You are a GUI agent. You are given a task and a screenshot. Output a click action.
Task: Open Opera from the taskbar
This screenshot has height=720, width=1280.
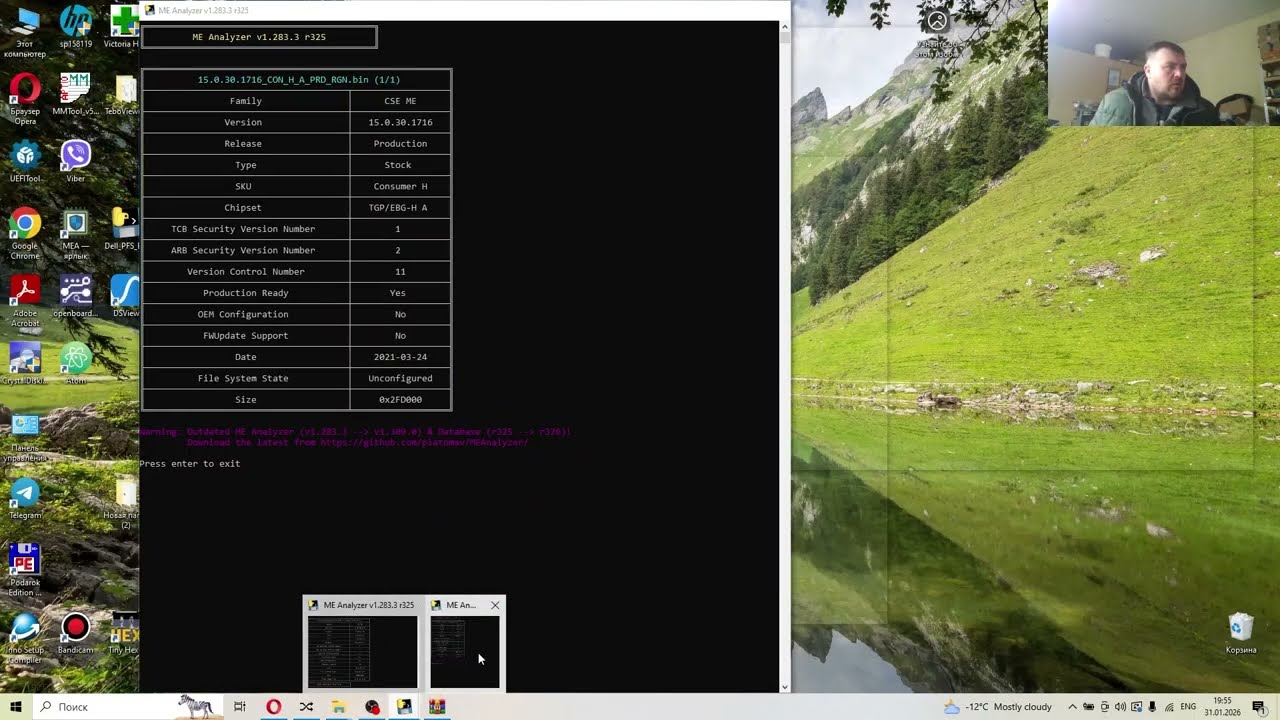(273, 707)
